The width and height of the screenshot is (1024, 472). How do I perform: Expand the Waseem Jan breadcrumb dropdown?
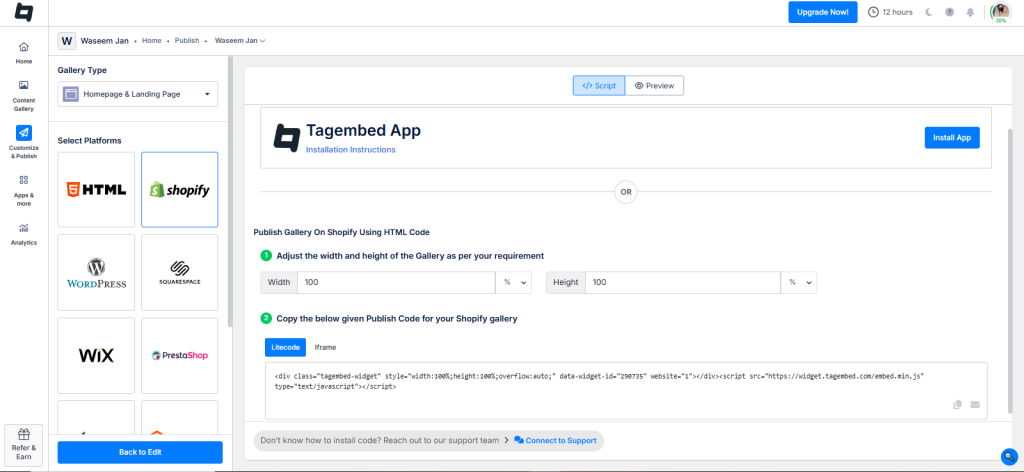[x=240, y=40]
